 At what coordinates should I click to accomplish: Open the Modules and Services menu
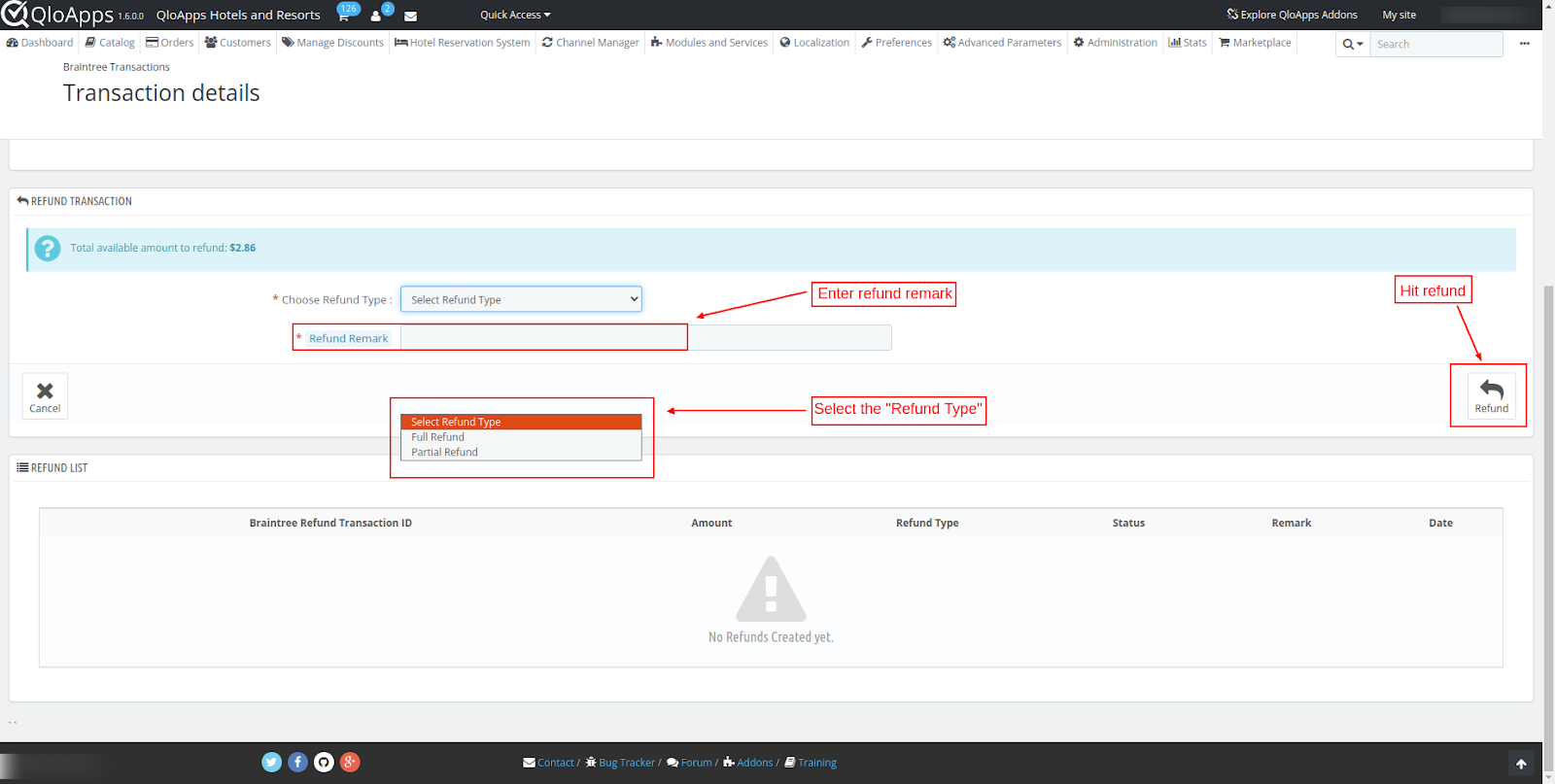click(709, 43)
